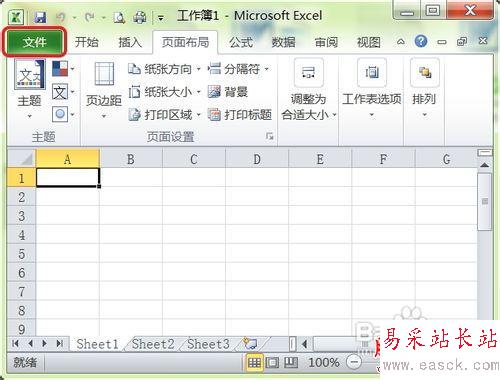500x380 pixels.
Task: Click the zoom out minus button
Action: click(x=354, y=362)
